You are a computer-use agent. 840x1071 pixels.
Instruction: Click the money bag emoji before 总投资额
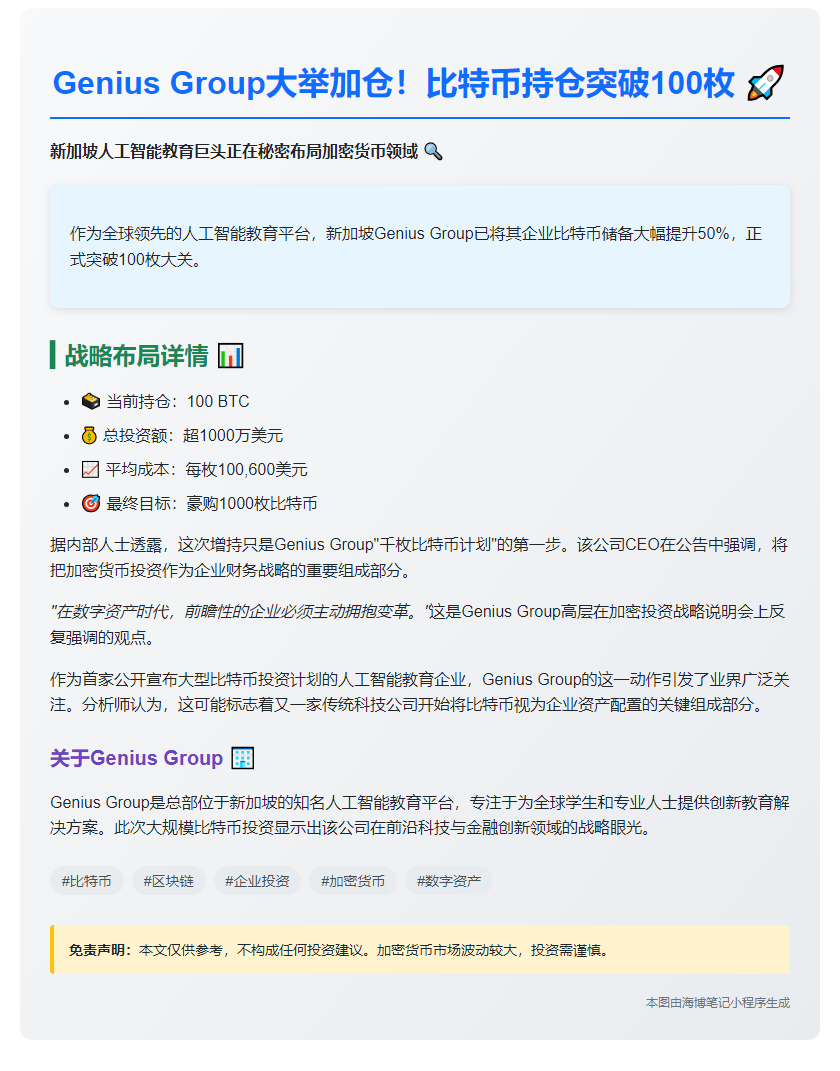click(89, 436)
